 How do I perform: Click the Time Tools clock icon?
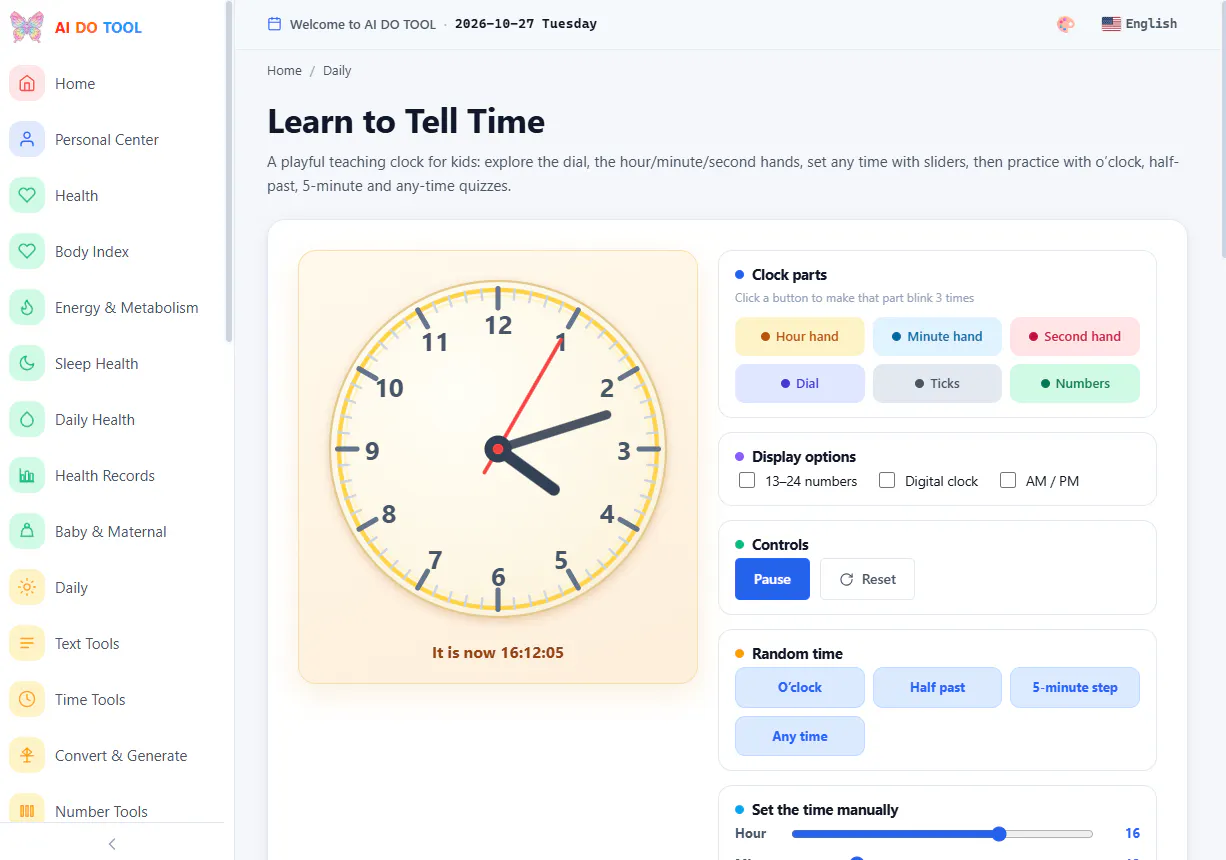[x=27, y=700]
